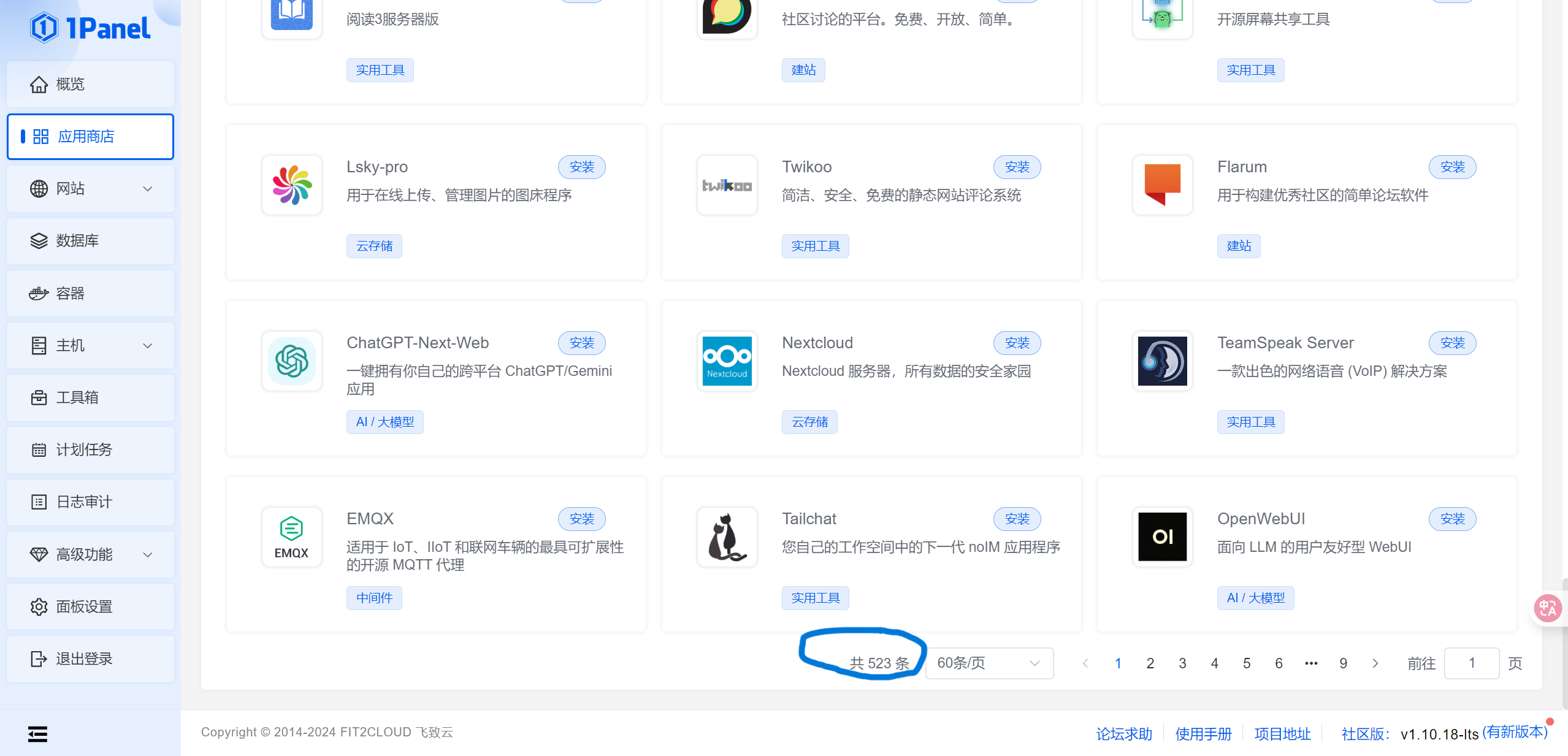Go to page 2
1568x756 pixels.
[1150, 663]
